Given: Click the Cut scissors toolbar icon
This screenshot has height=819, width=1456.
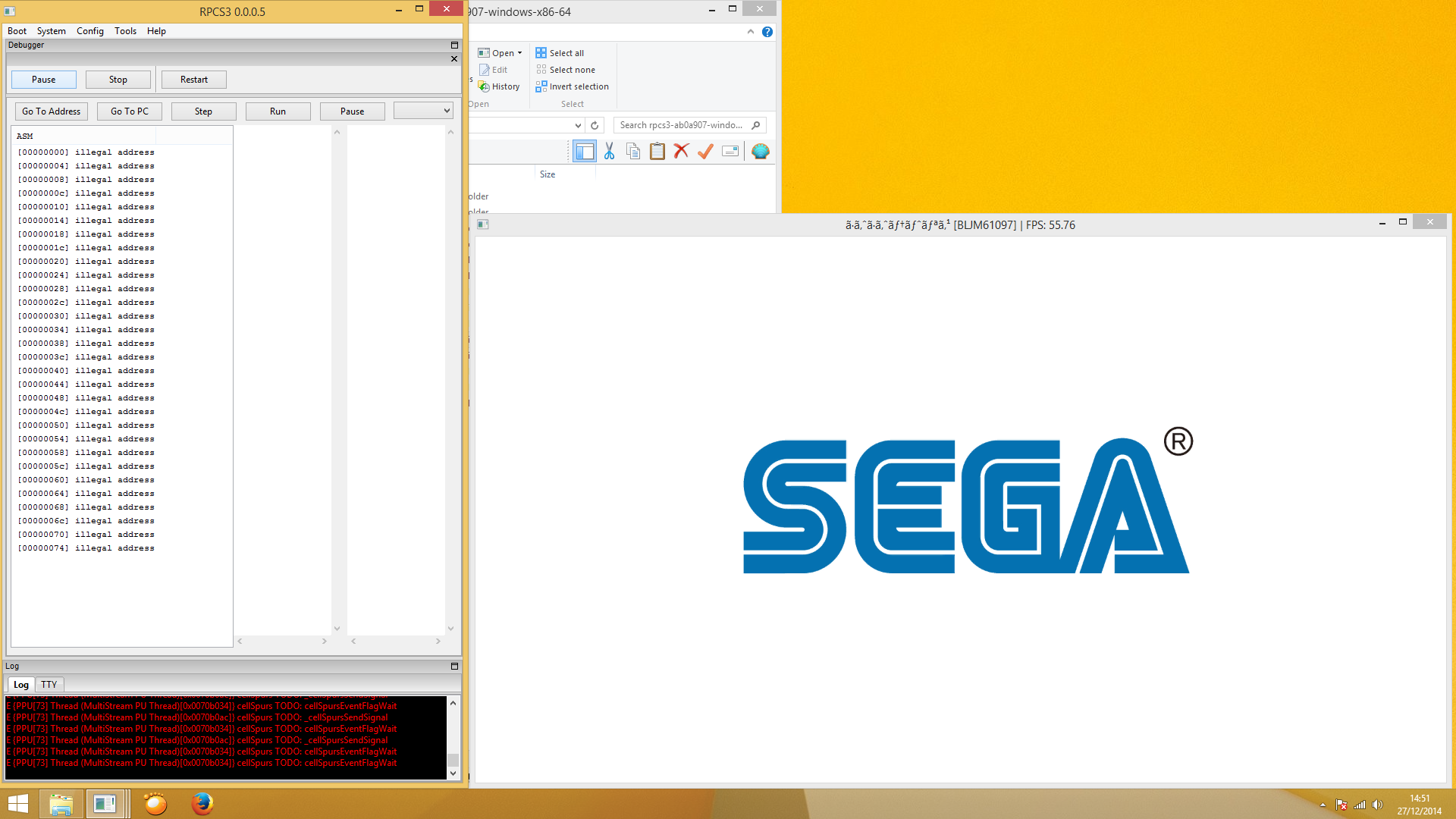Looking at the screenshot, I should 609,152.
